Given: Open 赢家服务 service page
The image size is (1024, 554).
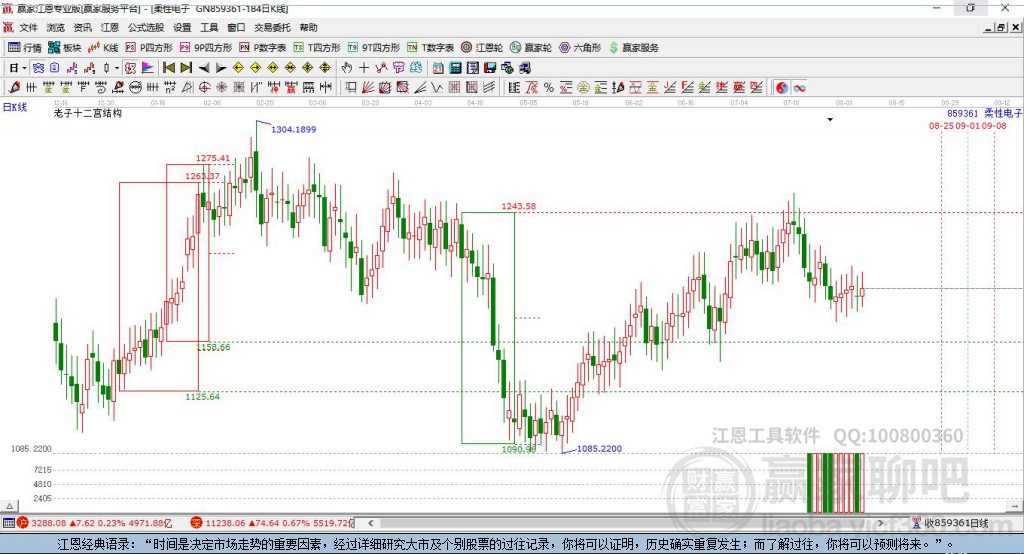Looking at the screenshot, I should tap(633, 48).
